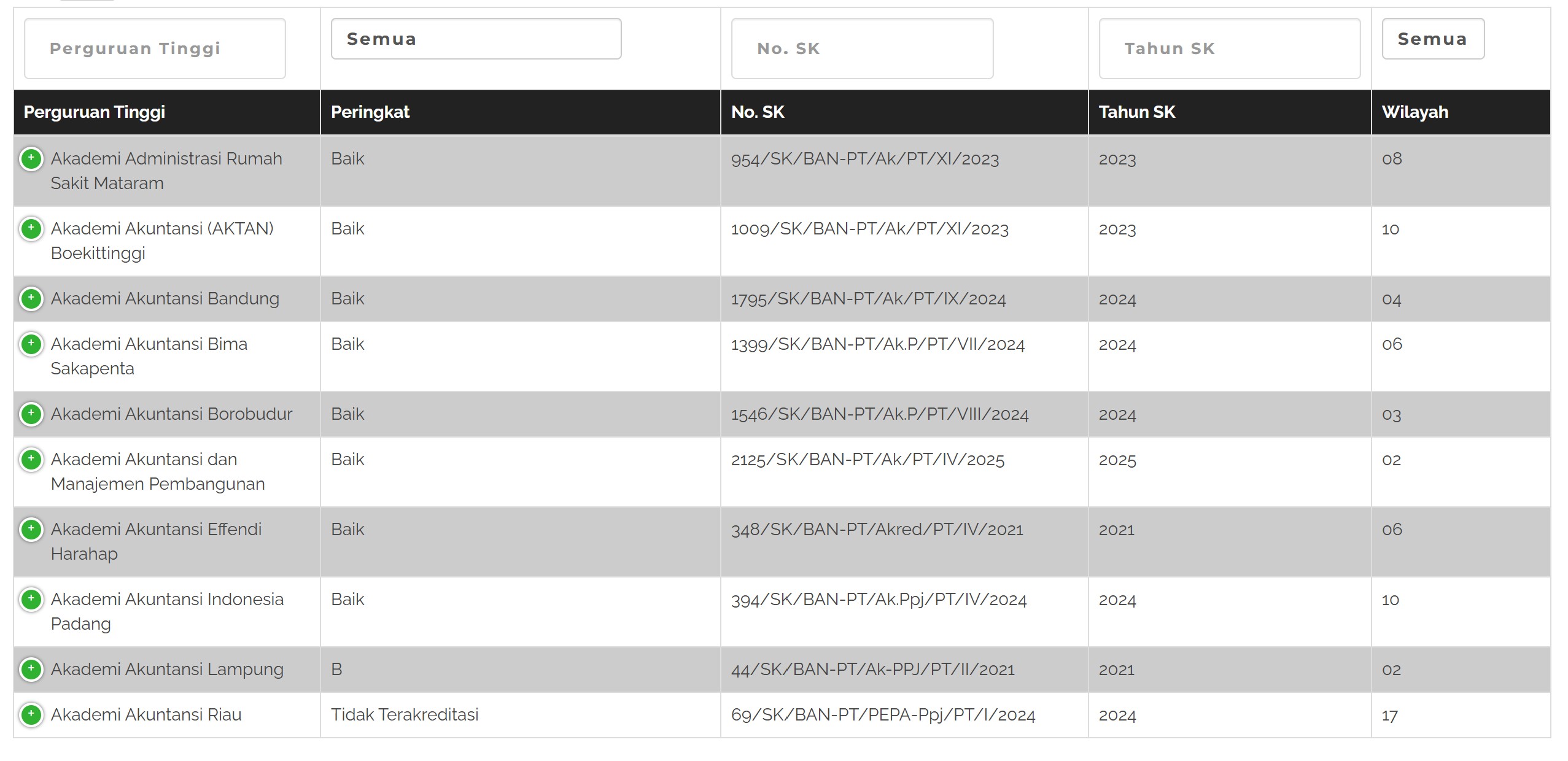Expand the Akademi Akuntansi Riau row
Image resolution: width=1568 pixels, height=761 pixels.
click(x=31, y=715)
